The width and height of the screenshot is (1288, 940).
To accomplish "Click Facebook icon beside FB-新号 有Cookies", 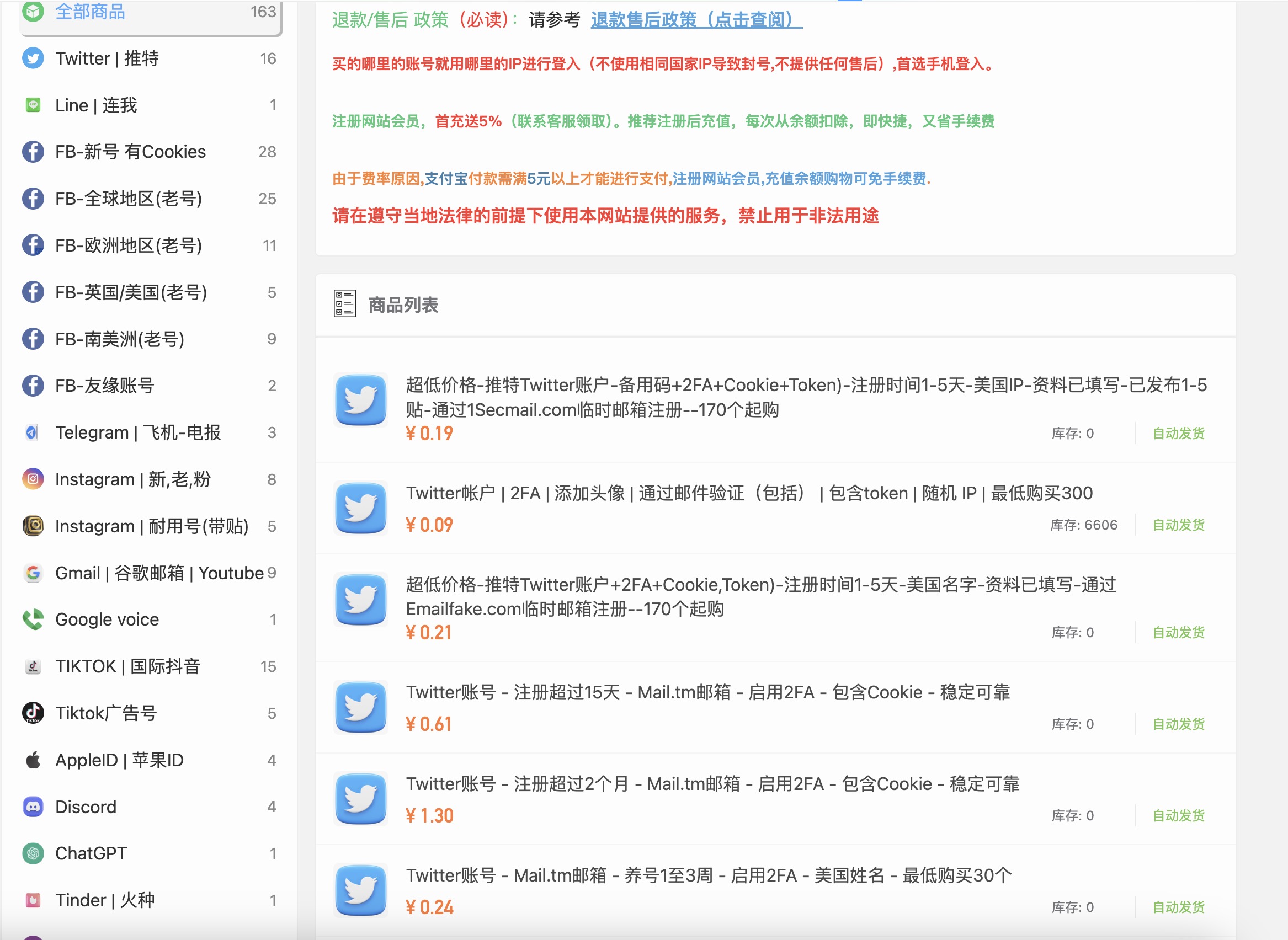I will [33, 151].
